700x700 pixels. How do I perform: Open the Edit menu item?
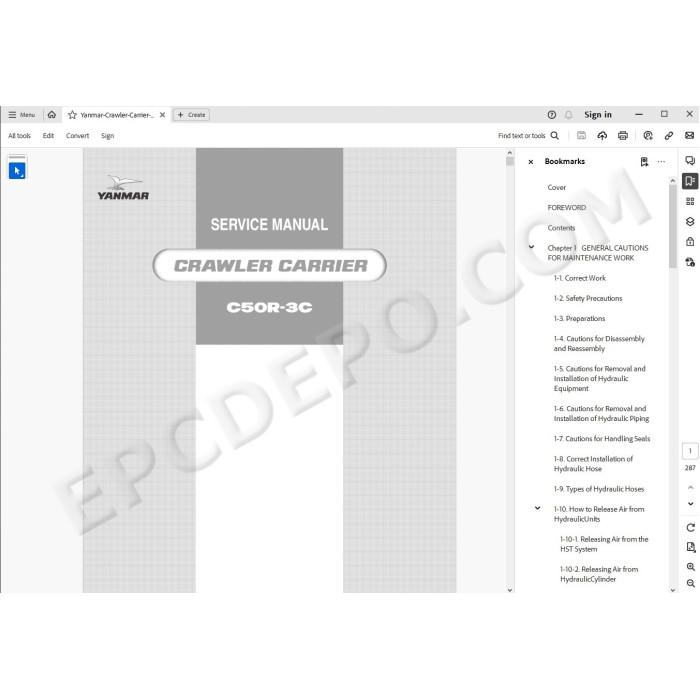(48, 136)
